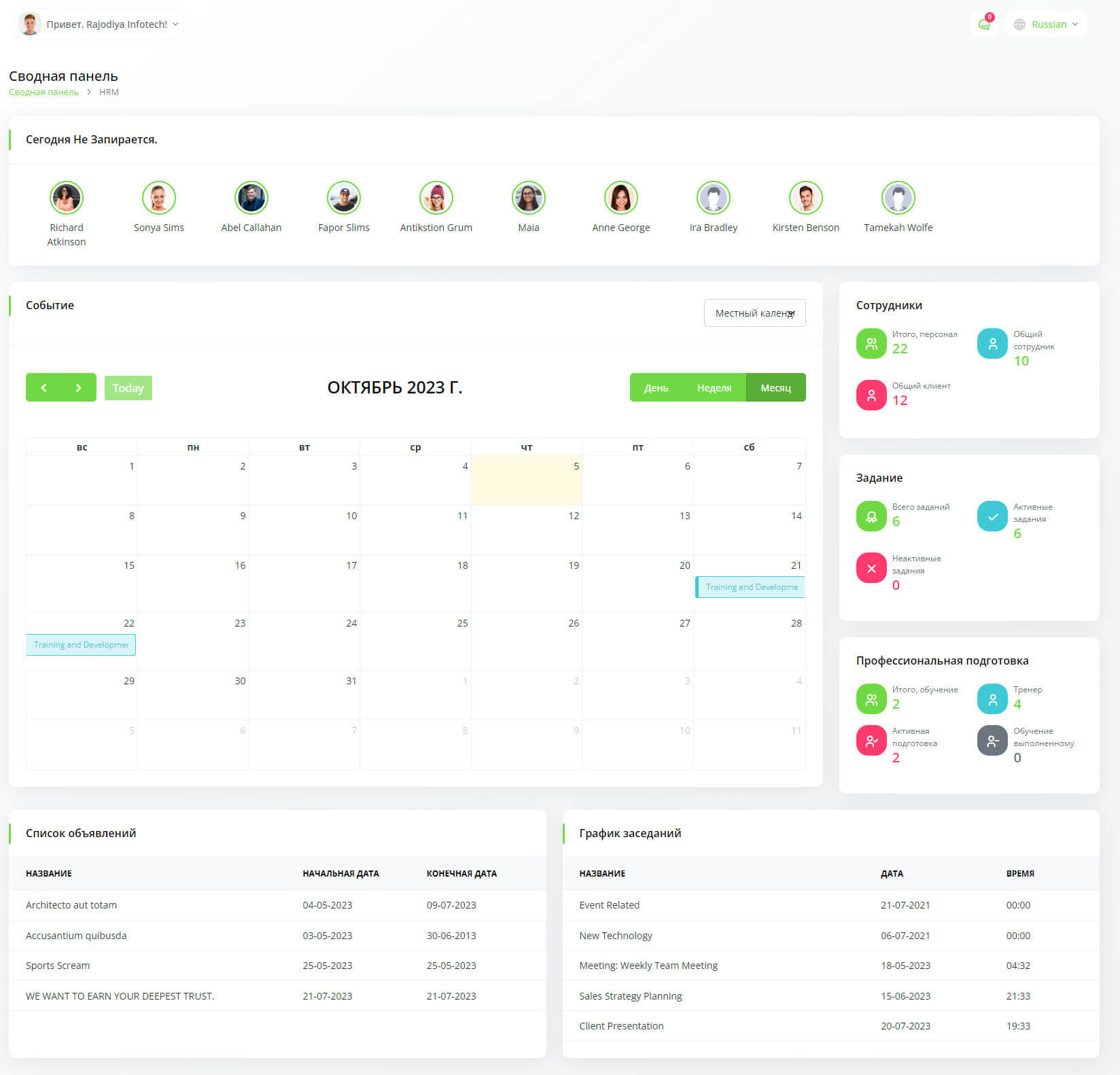Open the Russian language dropdown
The width and height of the screenshot is (1120, 1075).
pos(1046,24)
